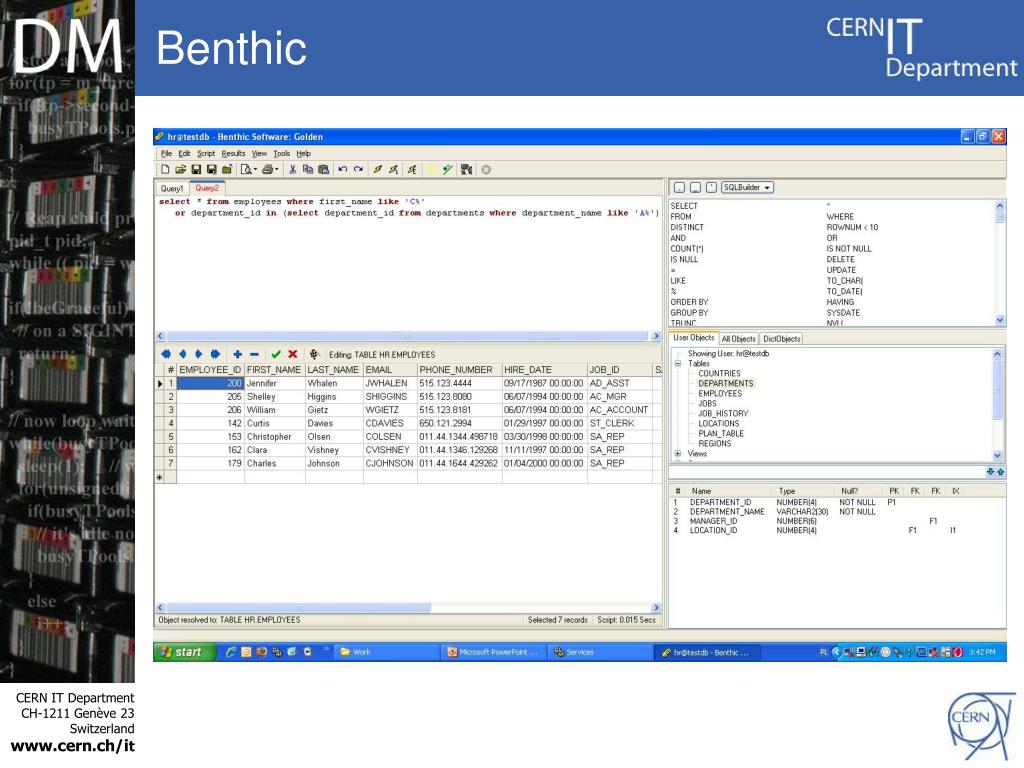Click the New file toolbar icon

tap(165, 170)
